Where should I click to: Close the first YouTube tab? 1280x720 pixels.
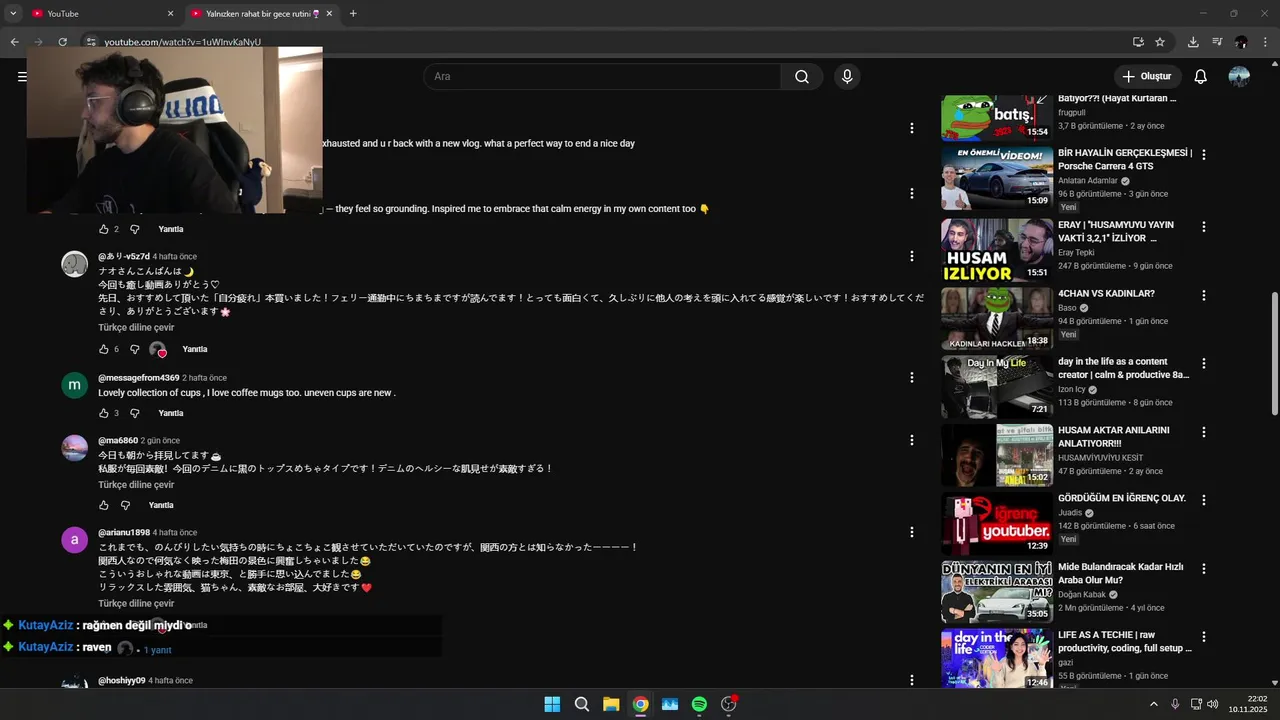(170, 14)
